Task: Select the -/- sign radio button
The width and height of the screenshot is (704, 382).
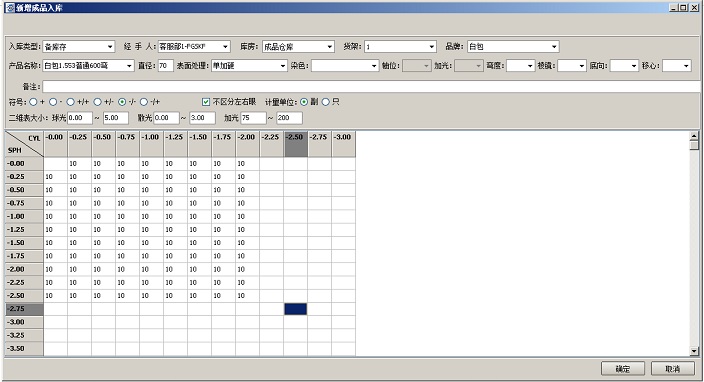Action: tap(122, 102)
